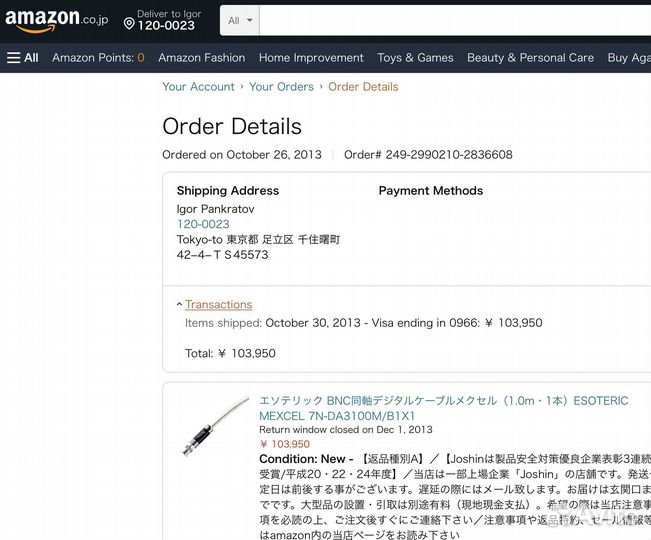Screen dimensions: 651x540
Task: Open Toys & Games section
Action: [415, 58]
